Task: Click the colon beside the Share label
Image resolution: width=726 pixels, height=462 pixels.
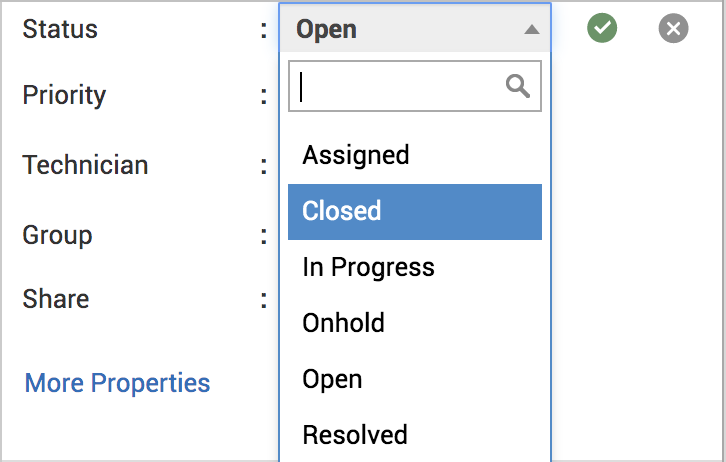Action: point(264,300)
